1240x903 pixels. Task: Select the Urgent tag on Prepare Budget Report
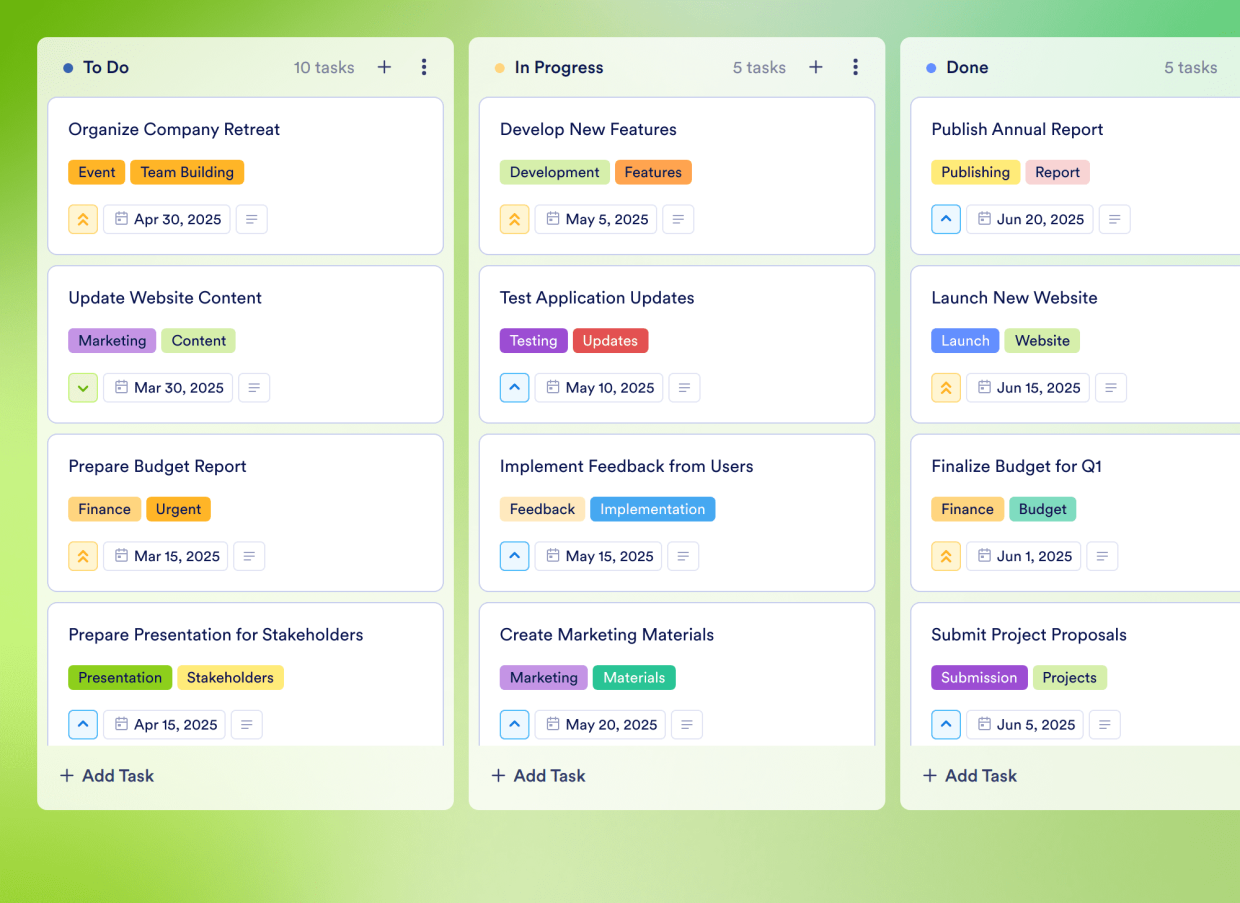click(x=178, y=509)
